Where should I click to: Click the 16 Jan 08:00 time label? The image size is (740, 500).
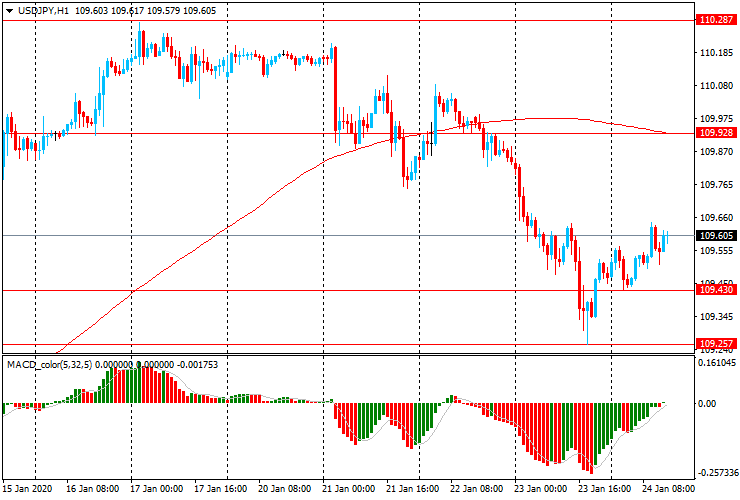[92, 489]
